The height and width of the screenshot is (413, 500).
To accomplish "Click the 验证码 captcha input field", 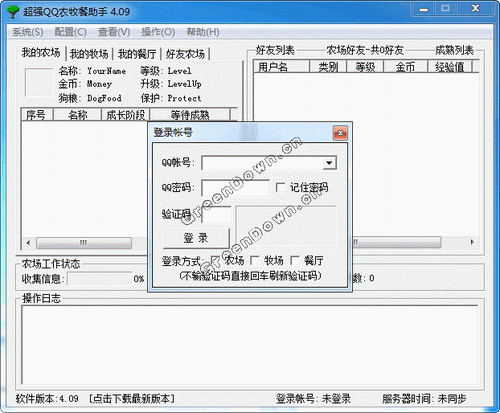I will click(217, 215).
